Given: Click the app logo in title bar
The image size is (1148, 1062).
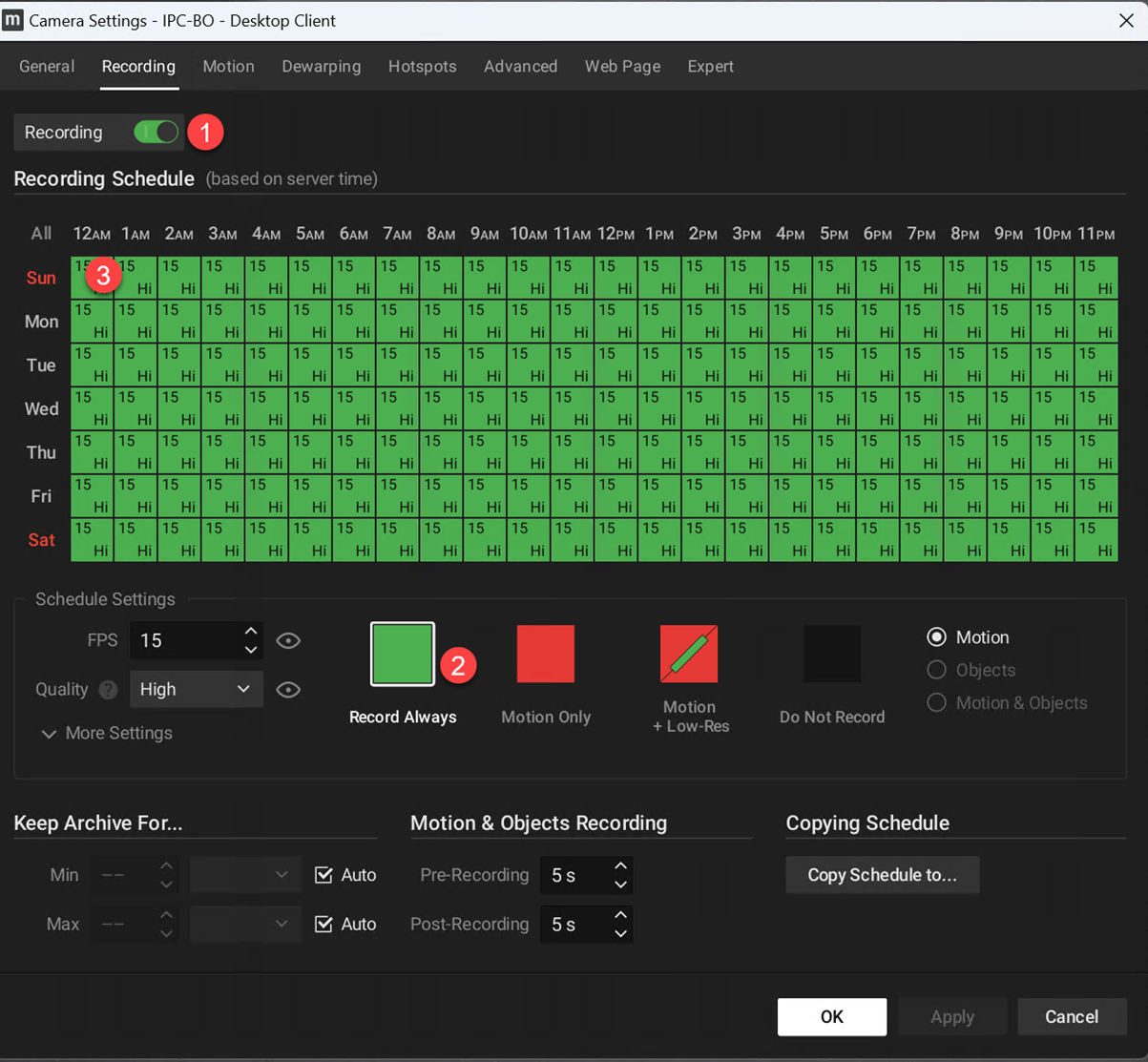Looking at the screenshot, I should [13, 20].
